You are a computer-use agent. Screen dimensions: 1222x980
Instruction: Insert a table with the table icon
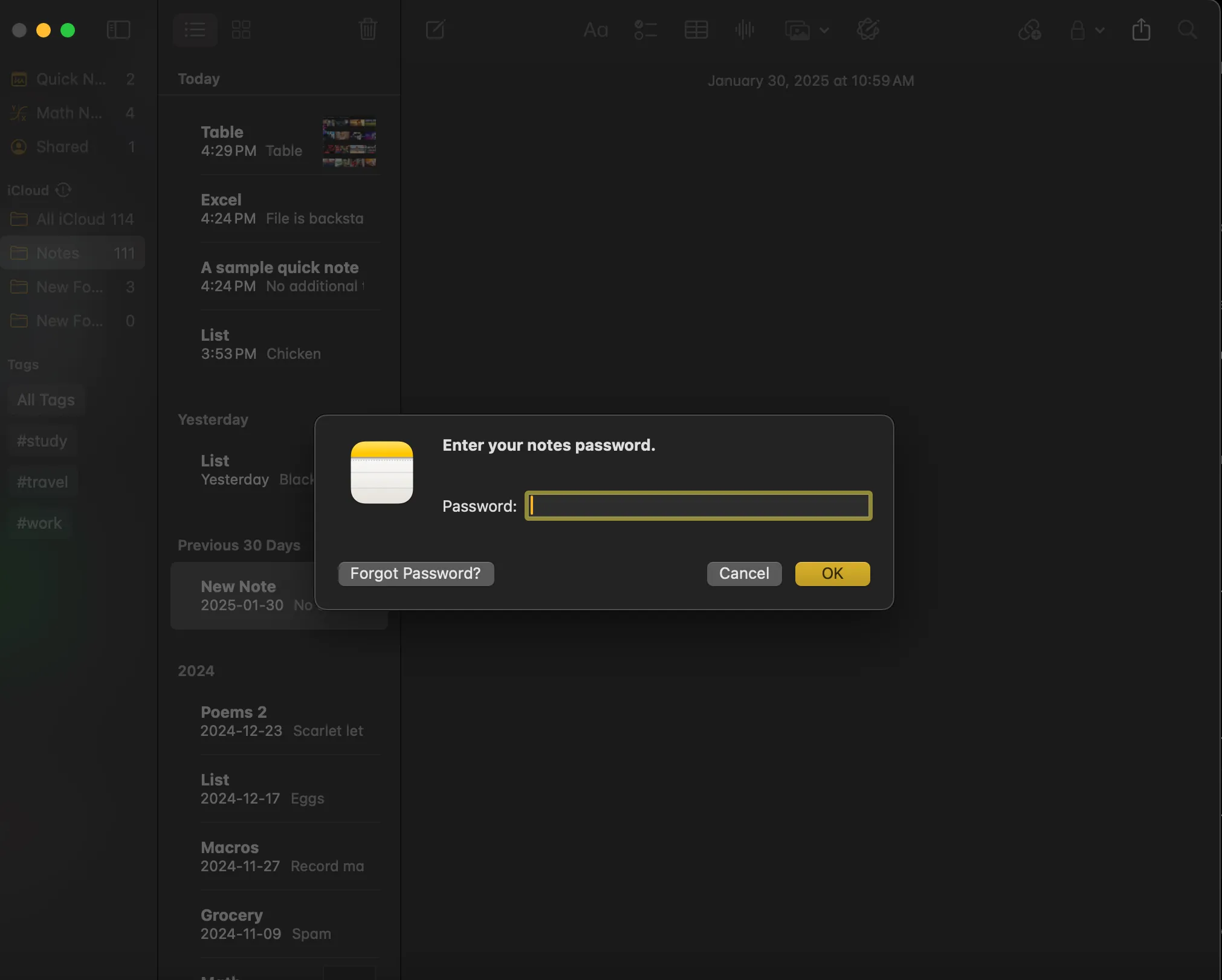click(x=696, y=30)
